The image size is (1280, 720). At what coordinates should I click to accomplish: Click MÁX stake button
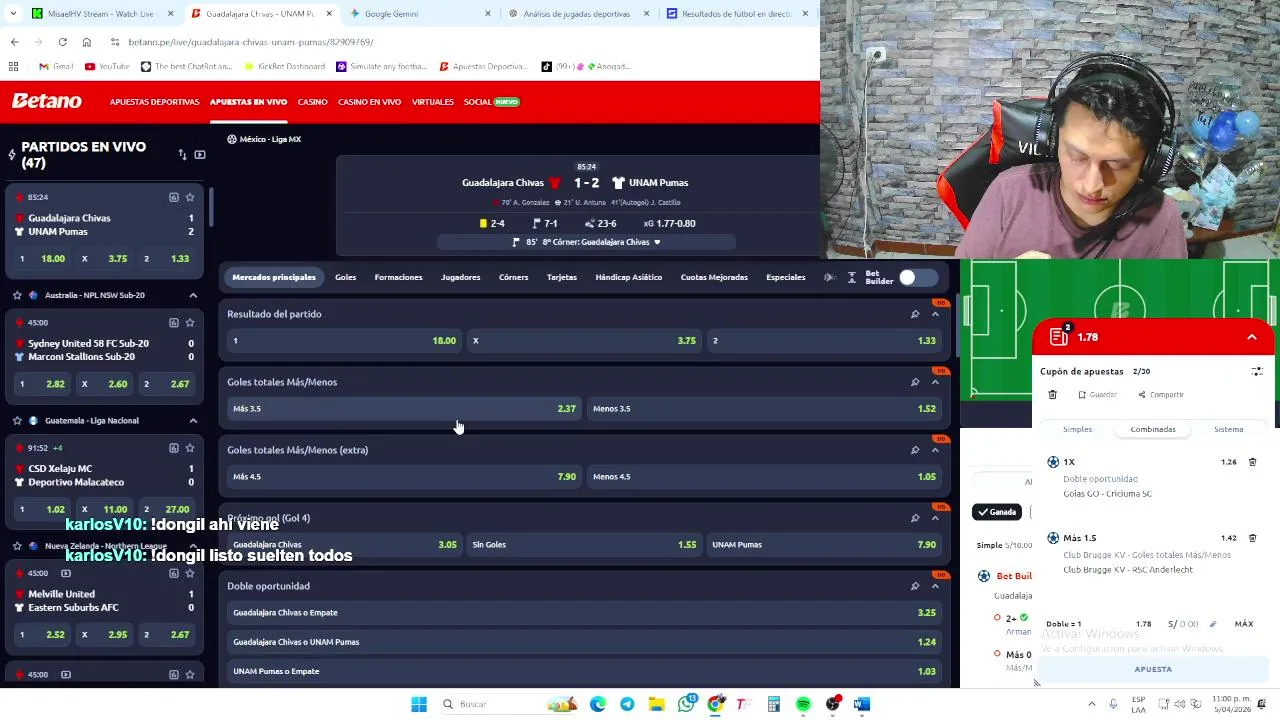[x=1244, y=624]
